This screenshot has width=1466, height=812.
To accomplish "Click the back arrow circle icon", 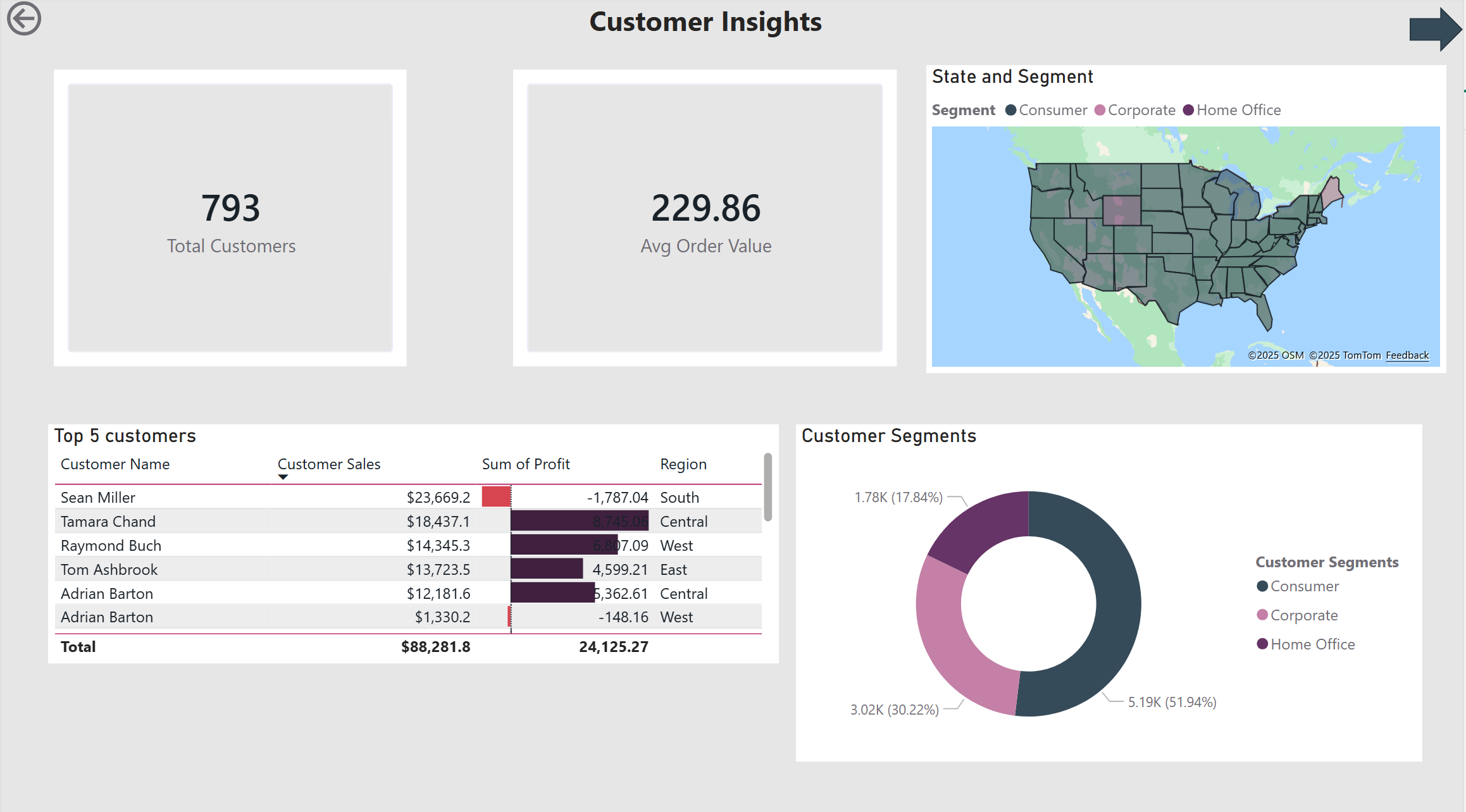I will 24,18.
